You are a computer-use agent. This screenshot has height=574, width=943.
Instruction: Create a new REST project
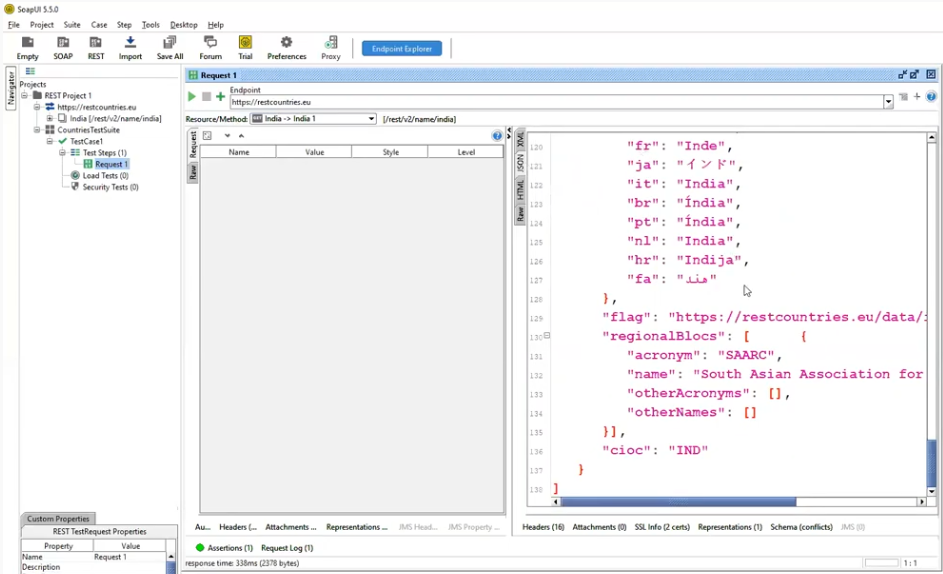[96, 48]
